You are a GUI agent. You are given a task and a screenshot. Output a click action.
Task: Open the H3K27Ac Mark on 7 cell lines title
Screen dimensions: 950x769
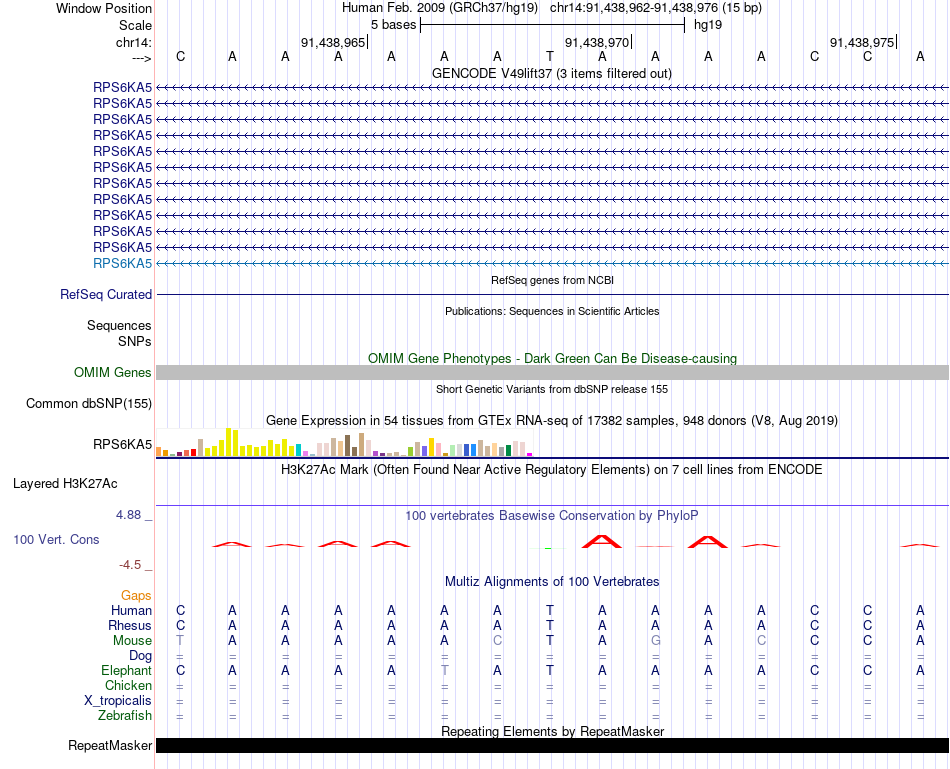coord(551,470)
